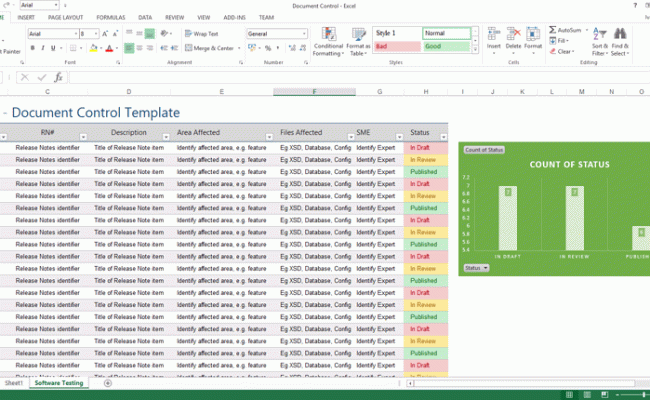650x400 pixels.
Task: Add a new sheet with plus icon
Action: point(108,383)
